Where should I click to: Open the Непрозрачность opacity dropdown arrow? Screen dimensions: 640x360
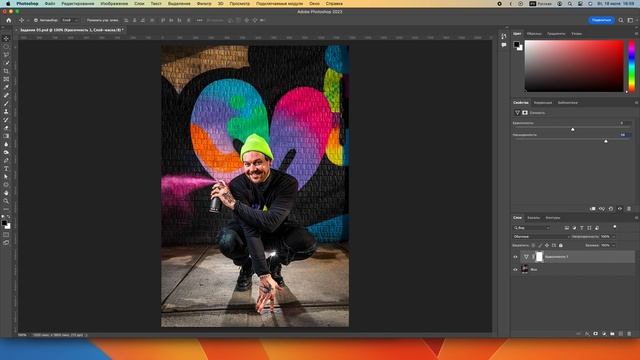click(x=613, y=236)
